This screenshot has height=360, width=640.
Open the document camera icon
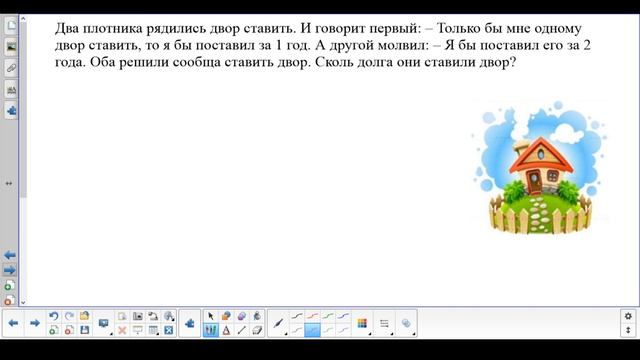coord(153,316)
